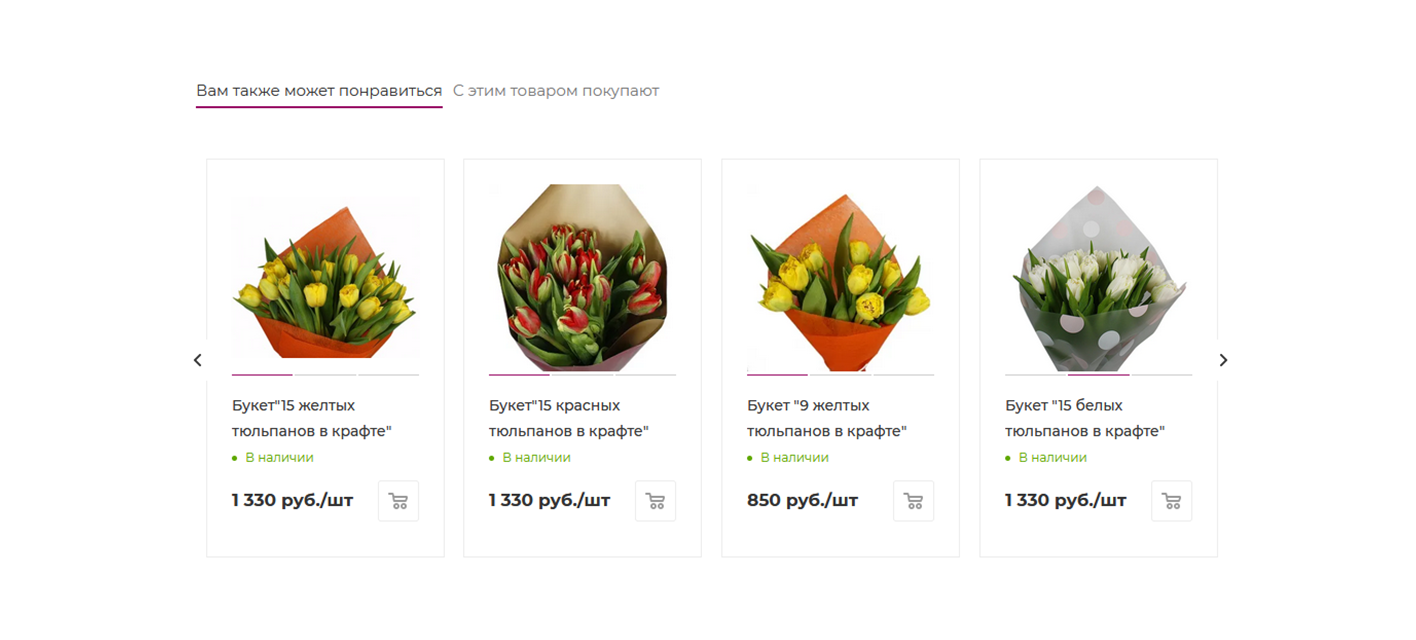
Task: View the 9 yellow tulips bouquet image
Action: click(x=840, y=278)
